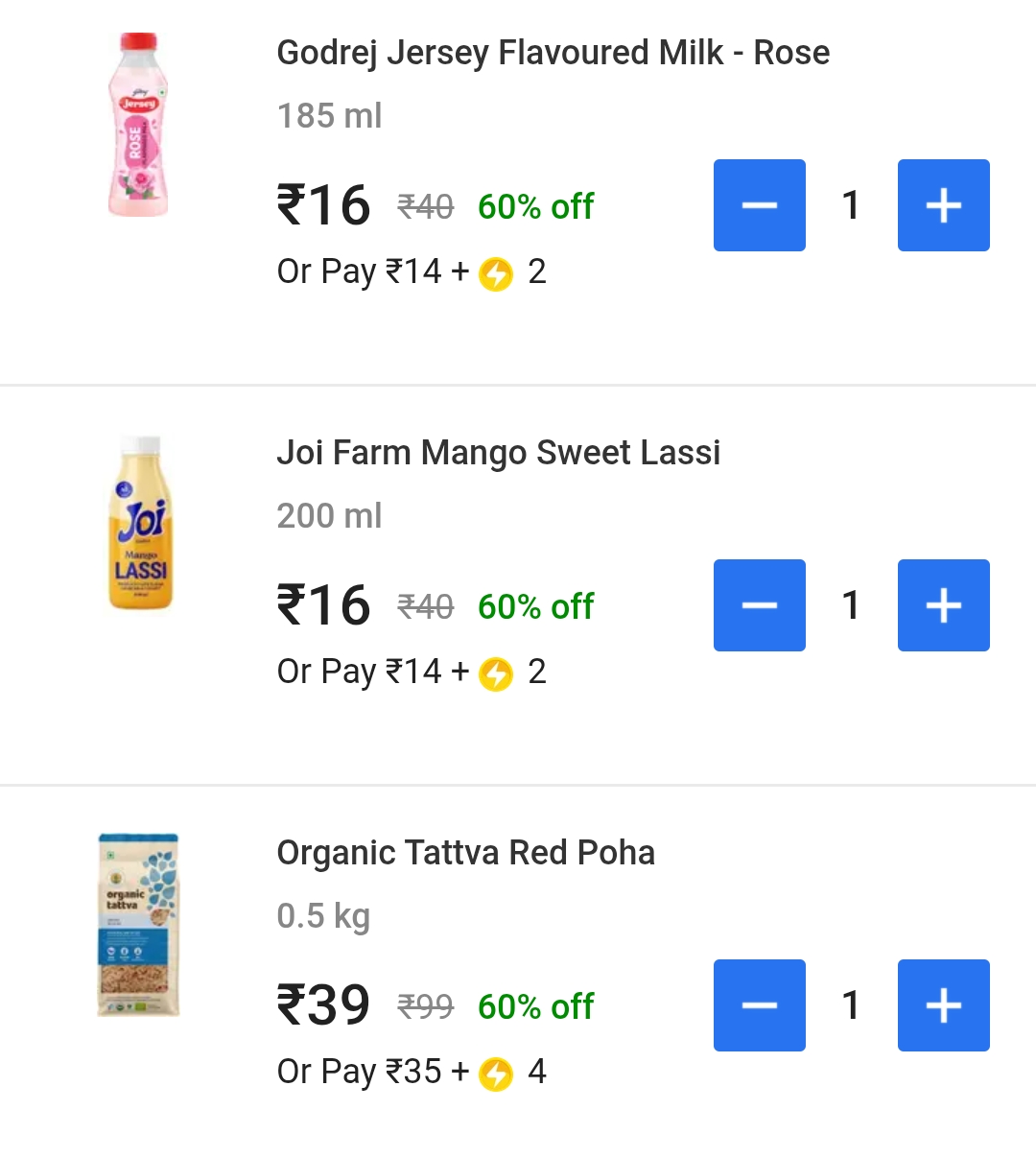Open Godrej Jersey Flavoured Milk - Rose title
The width and height of the screenshot is (1036, 1157).
(x=553, y=53)
